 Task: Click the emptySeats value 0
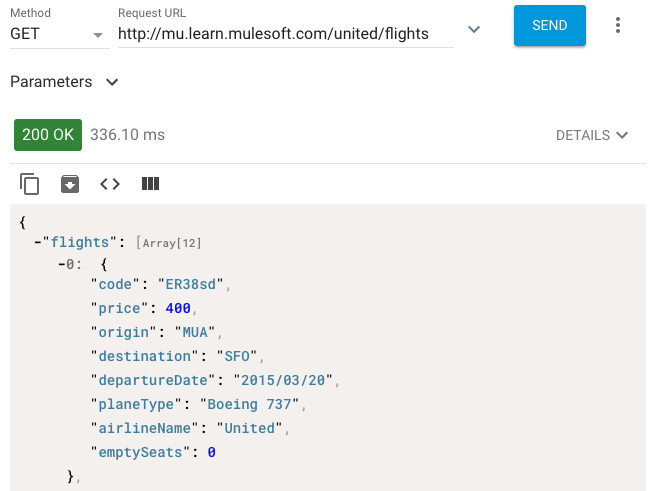(212, 452)
